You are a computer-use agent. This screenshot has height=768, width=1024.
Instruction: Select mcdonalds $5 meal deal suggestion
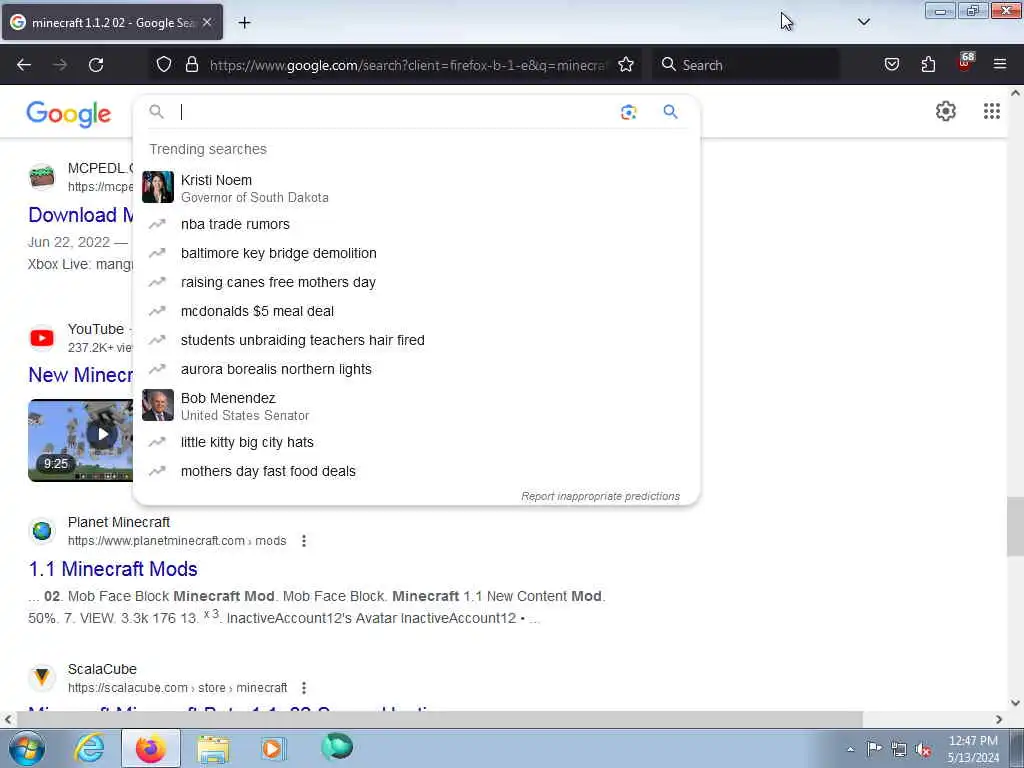[x=416, y=312]
